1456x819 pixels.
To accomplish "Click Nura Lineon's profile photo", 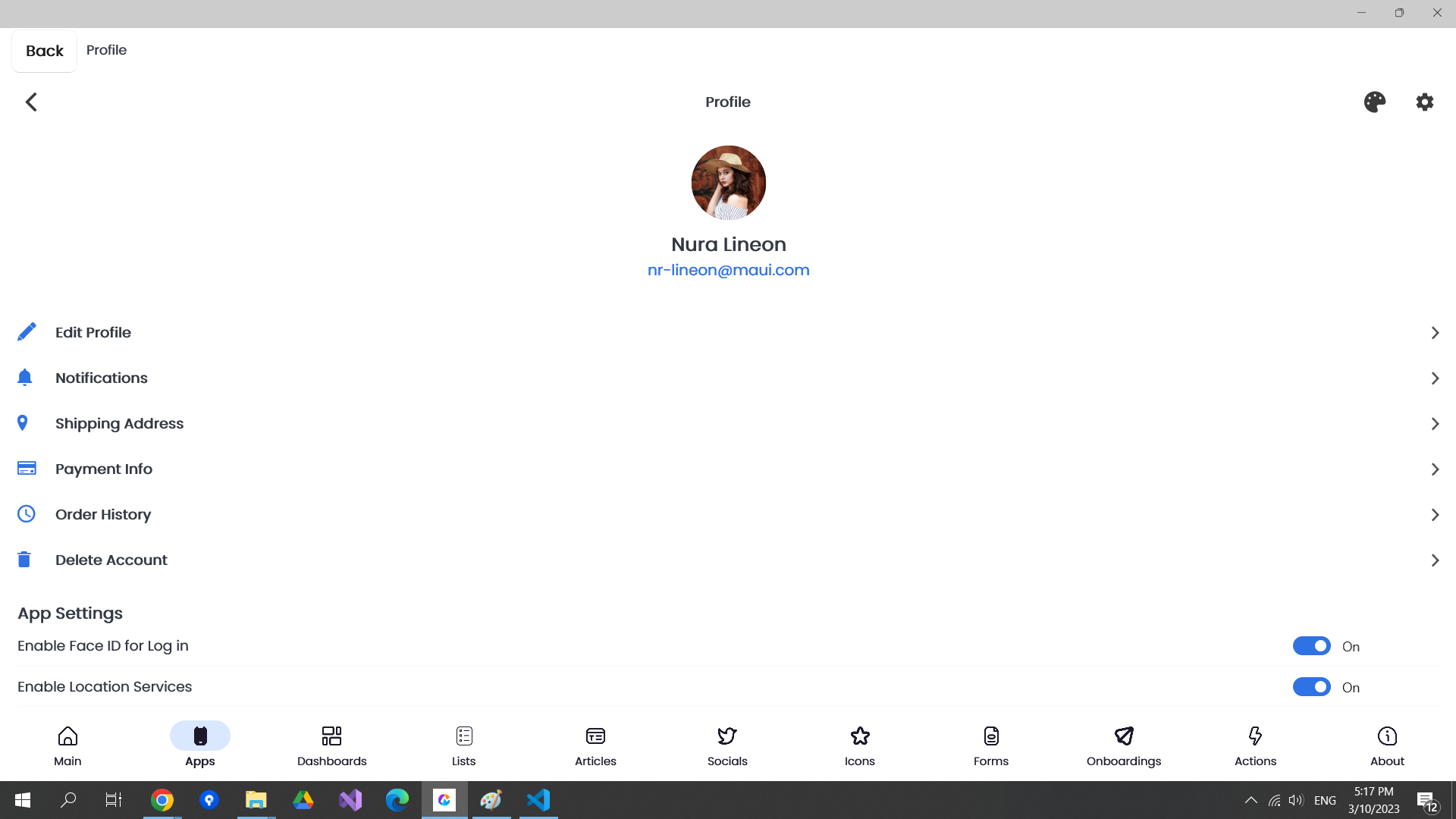I will pyautogui.click(x=728, y=183).
